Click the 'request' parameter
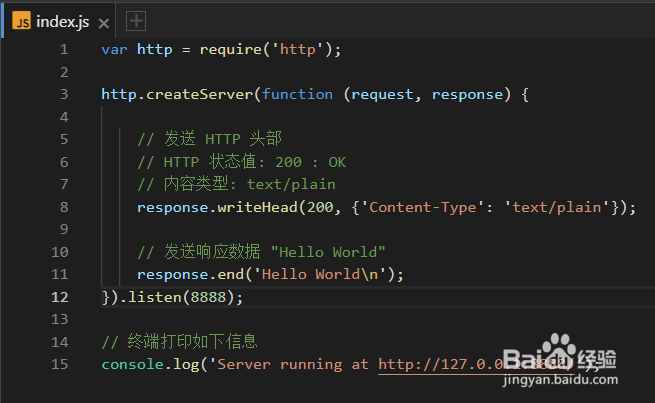 (x=382, y=95)
